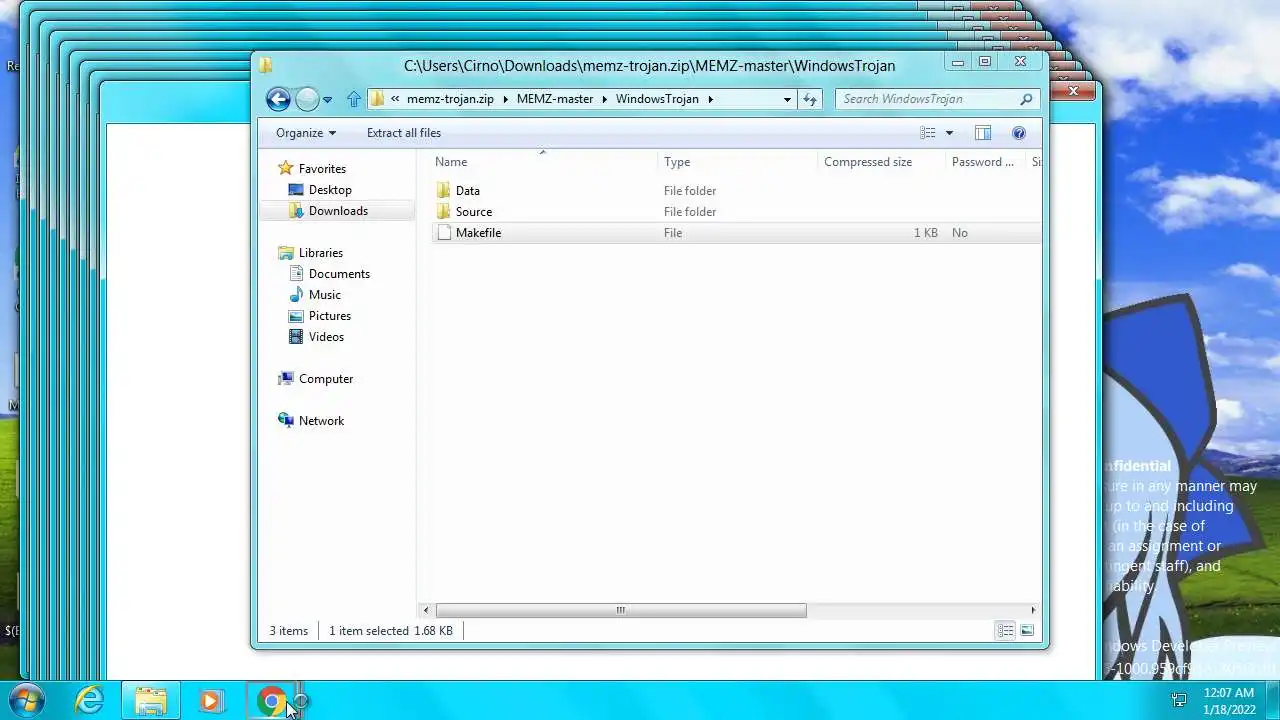The height and width of the screenshot is (720, 1280).
Task: Click the File folder type of Source
Action: [690, 212]
